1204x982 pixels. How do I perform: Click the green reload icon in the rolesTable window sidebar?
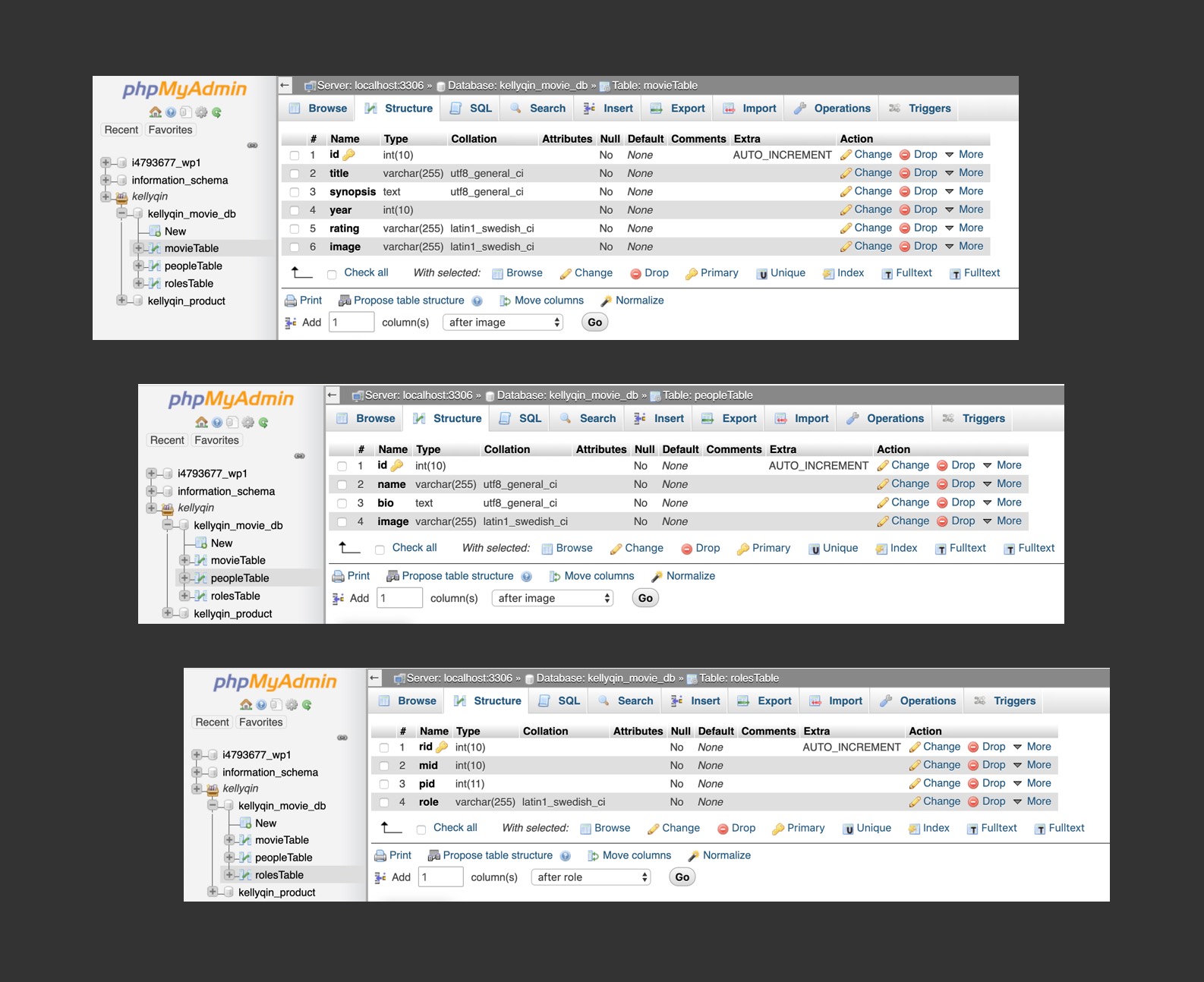tap(307, 705)
